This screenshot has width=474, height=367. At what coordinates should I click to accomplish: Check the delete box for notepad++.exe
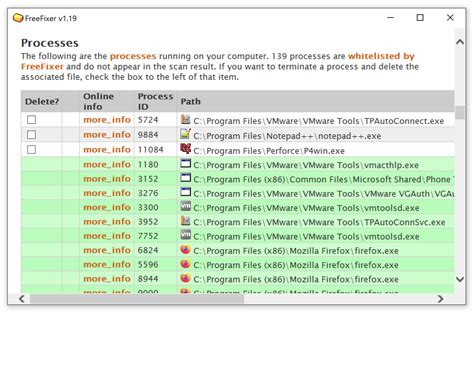[x=31, y=134]
